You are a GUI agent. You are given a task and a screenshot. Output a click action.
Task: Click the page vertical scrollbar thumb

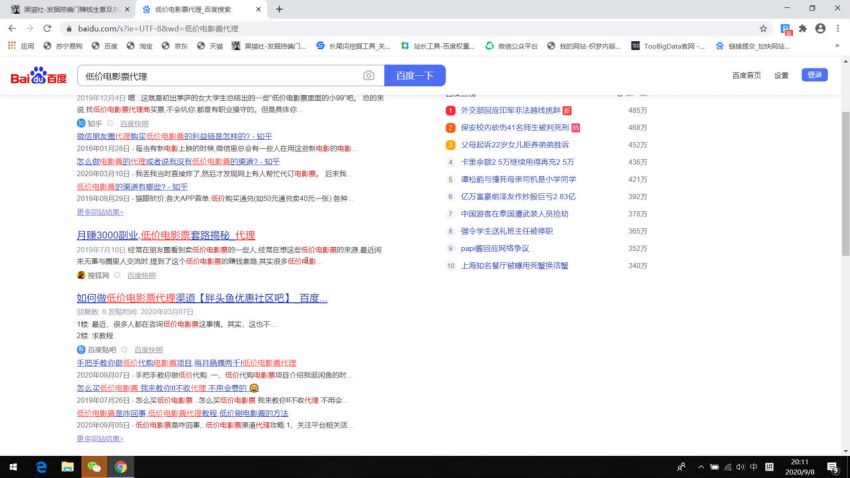845,183
